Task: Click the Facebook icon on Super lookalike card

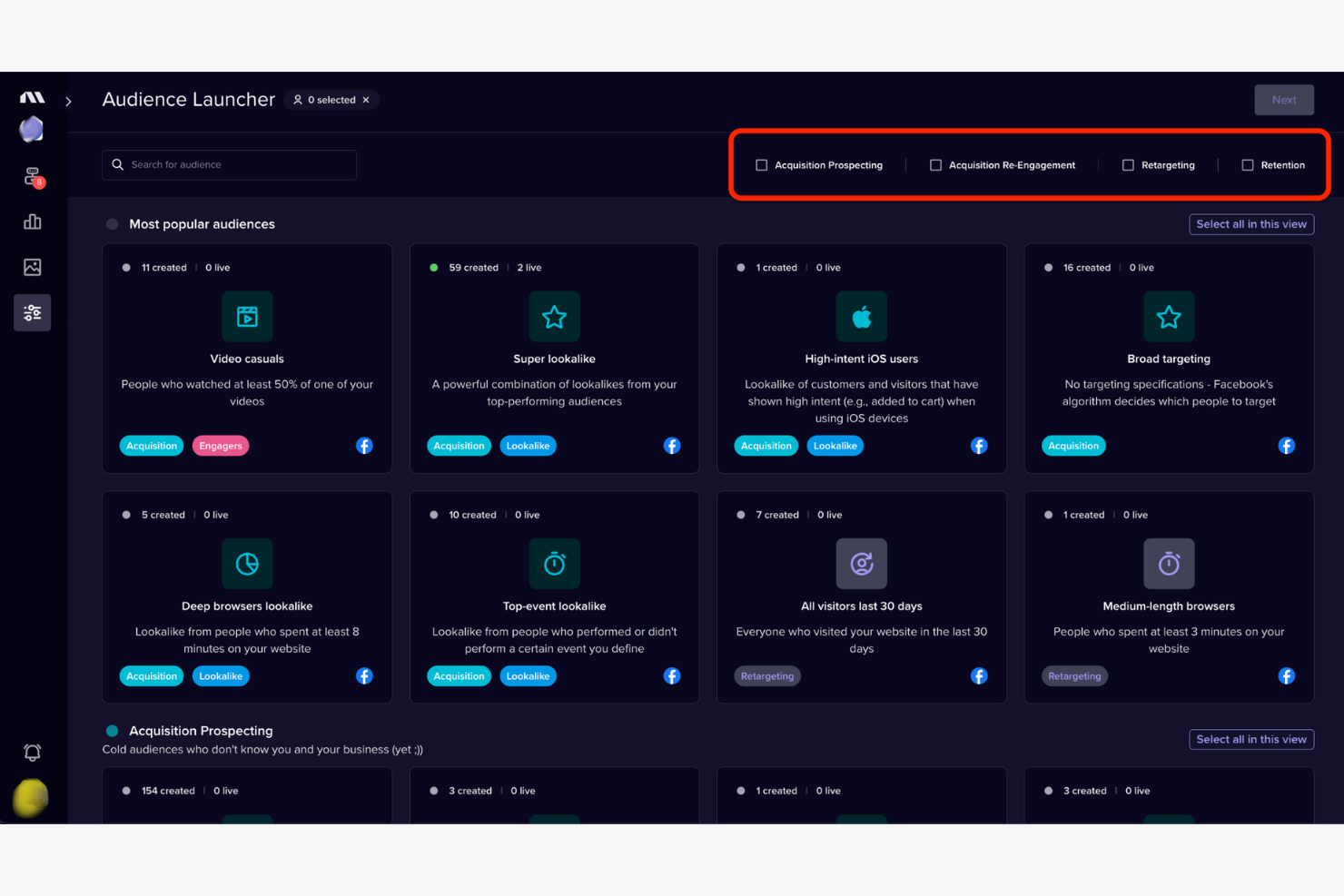Action: pos(672,446)
